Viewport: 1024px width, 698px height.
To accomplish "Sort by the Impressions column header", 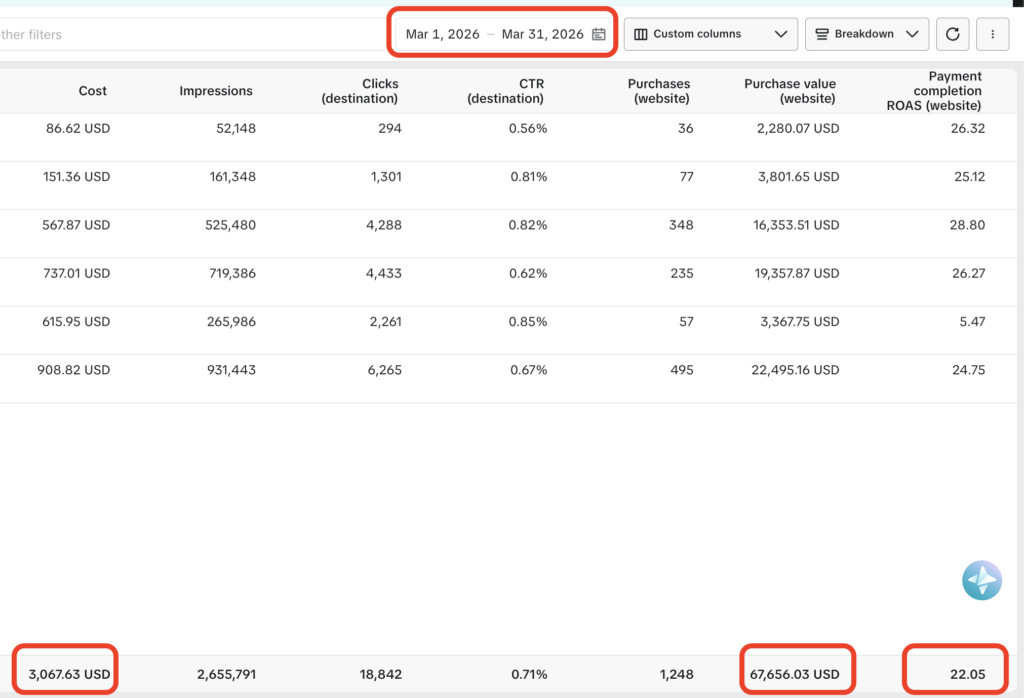I will click(x=216, y=91).
